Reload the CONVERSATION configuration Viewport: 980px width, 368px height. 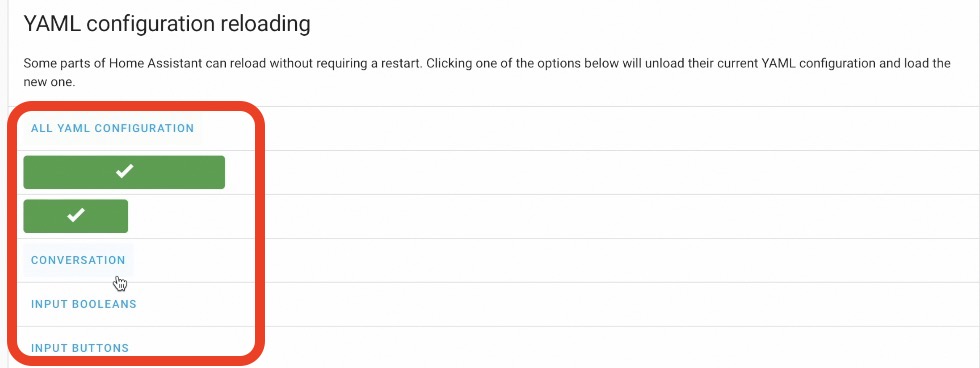click(x=78, y=260)
